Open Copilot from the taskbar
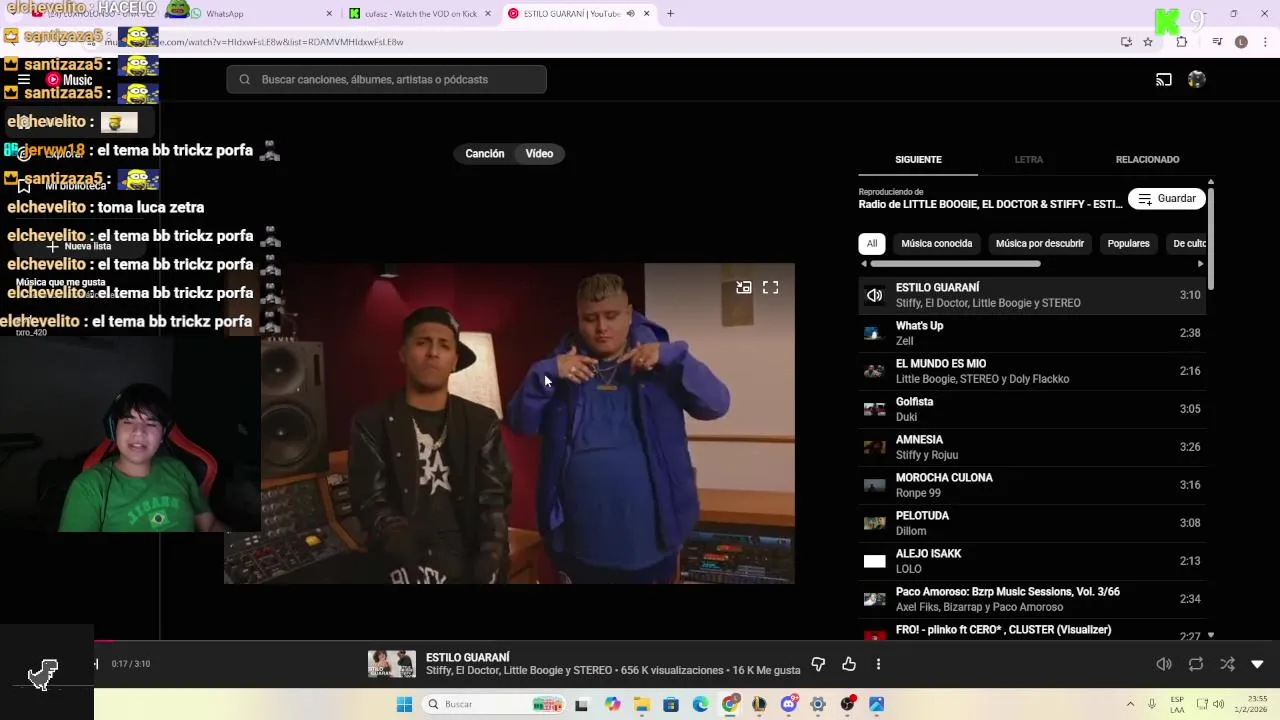This screenshot has width=1280, height=720. (x=612, y=705)
